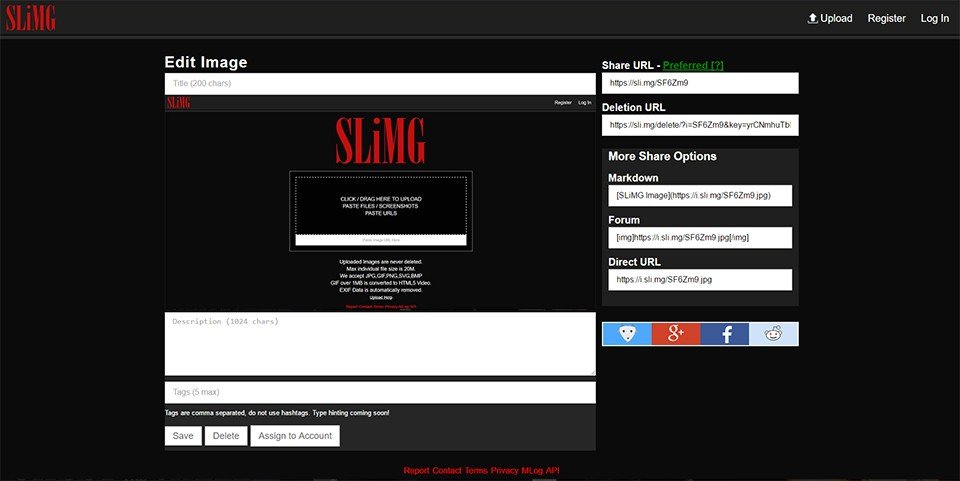Open the MLog footer link
This screenshot has width=960, height=481.
point(532,471)
